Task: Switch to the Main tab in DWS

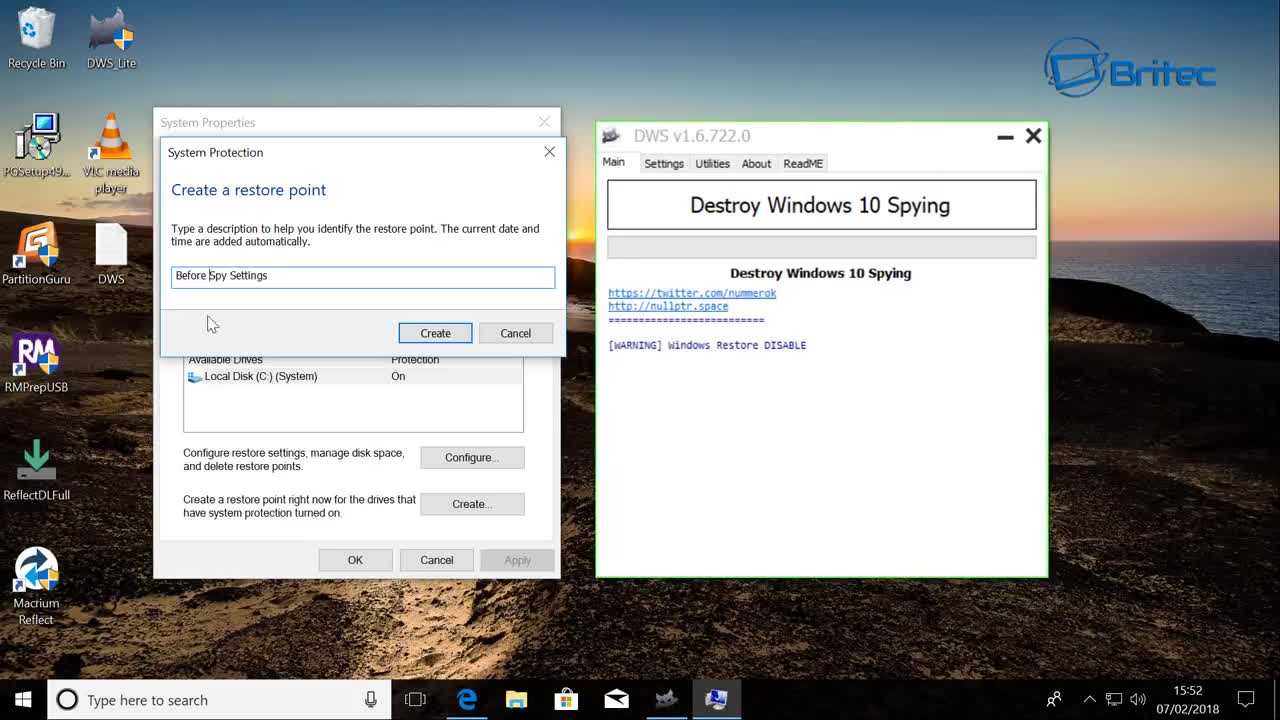Action: coord(614,162)
